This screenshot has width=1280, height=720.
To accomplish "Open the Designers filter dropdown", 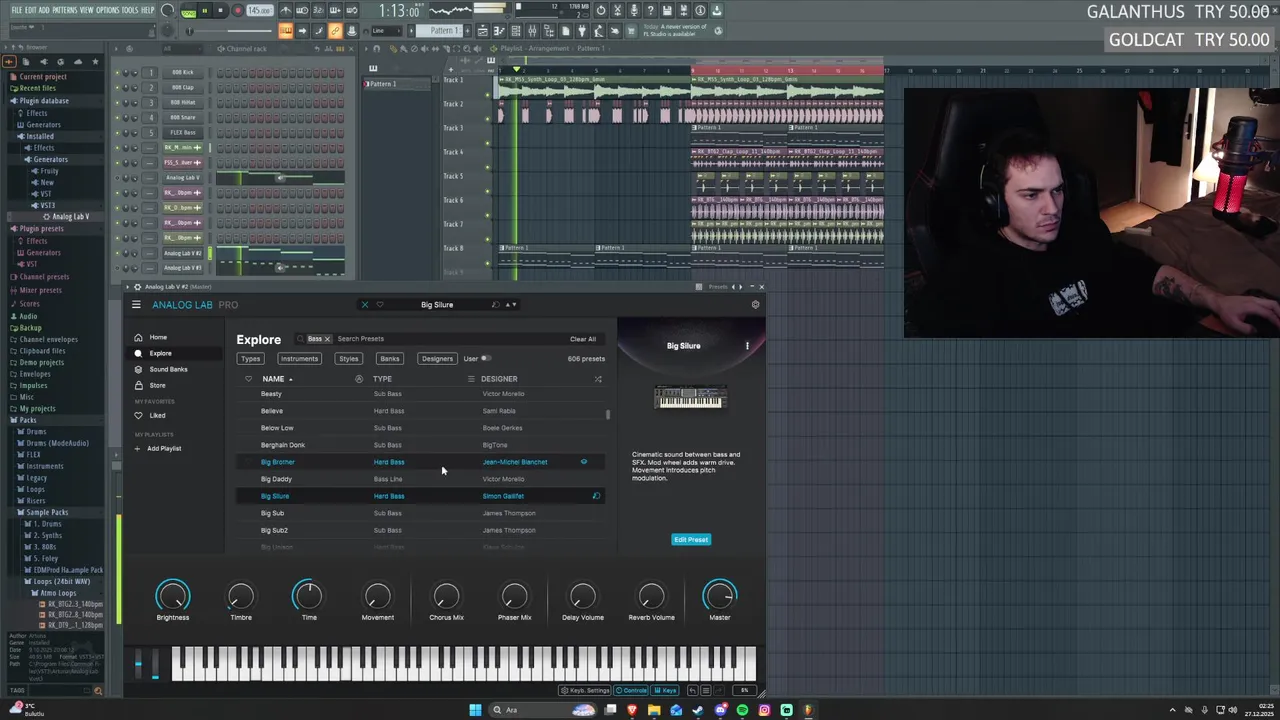I will [x=437, y=358].
